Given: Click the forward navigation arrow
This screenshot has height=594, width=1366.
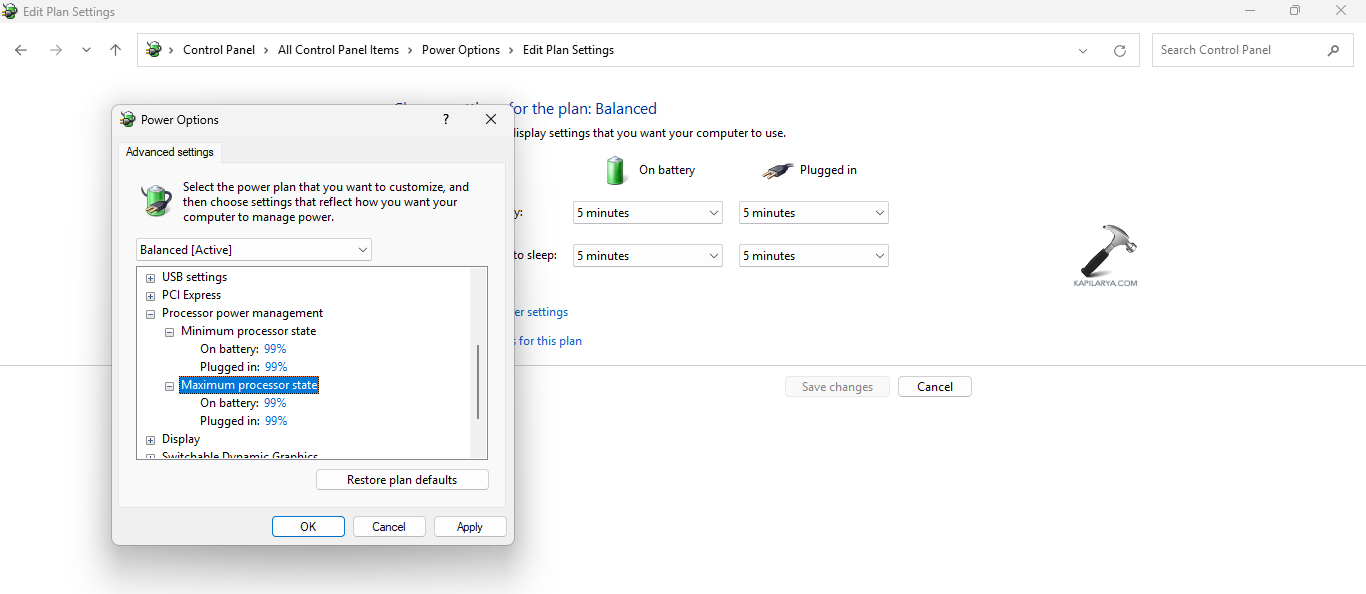Looking at the screenshot, I should (x=56, y=49).
